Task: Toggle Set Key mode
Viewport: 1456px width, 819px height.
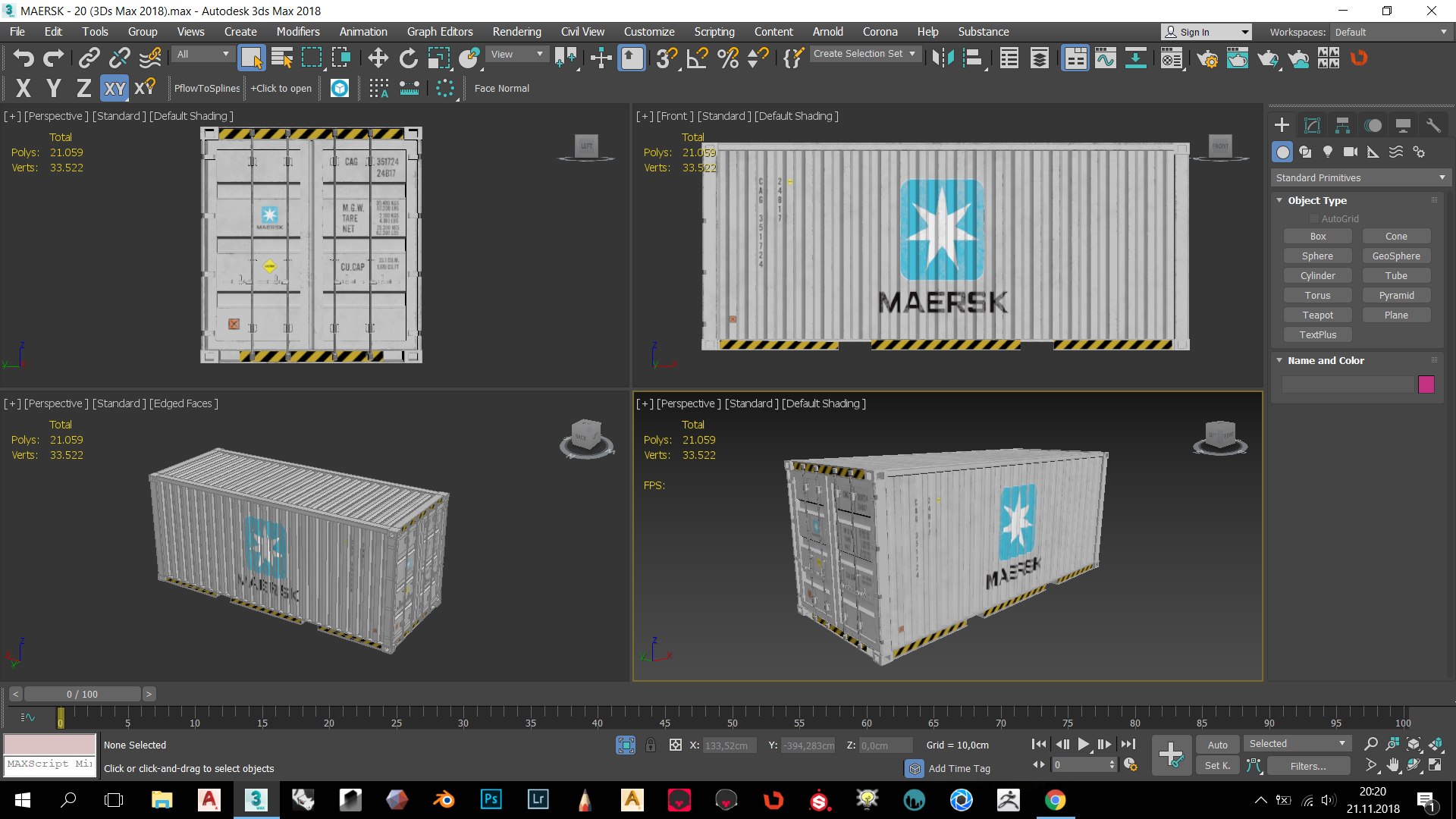Action: click(1218, 765)
